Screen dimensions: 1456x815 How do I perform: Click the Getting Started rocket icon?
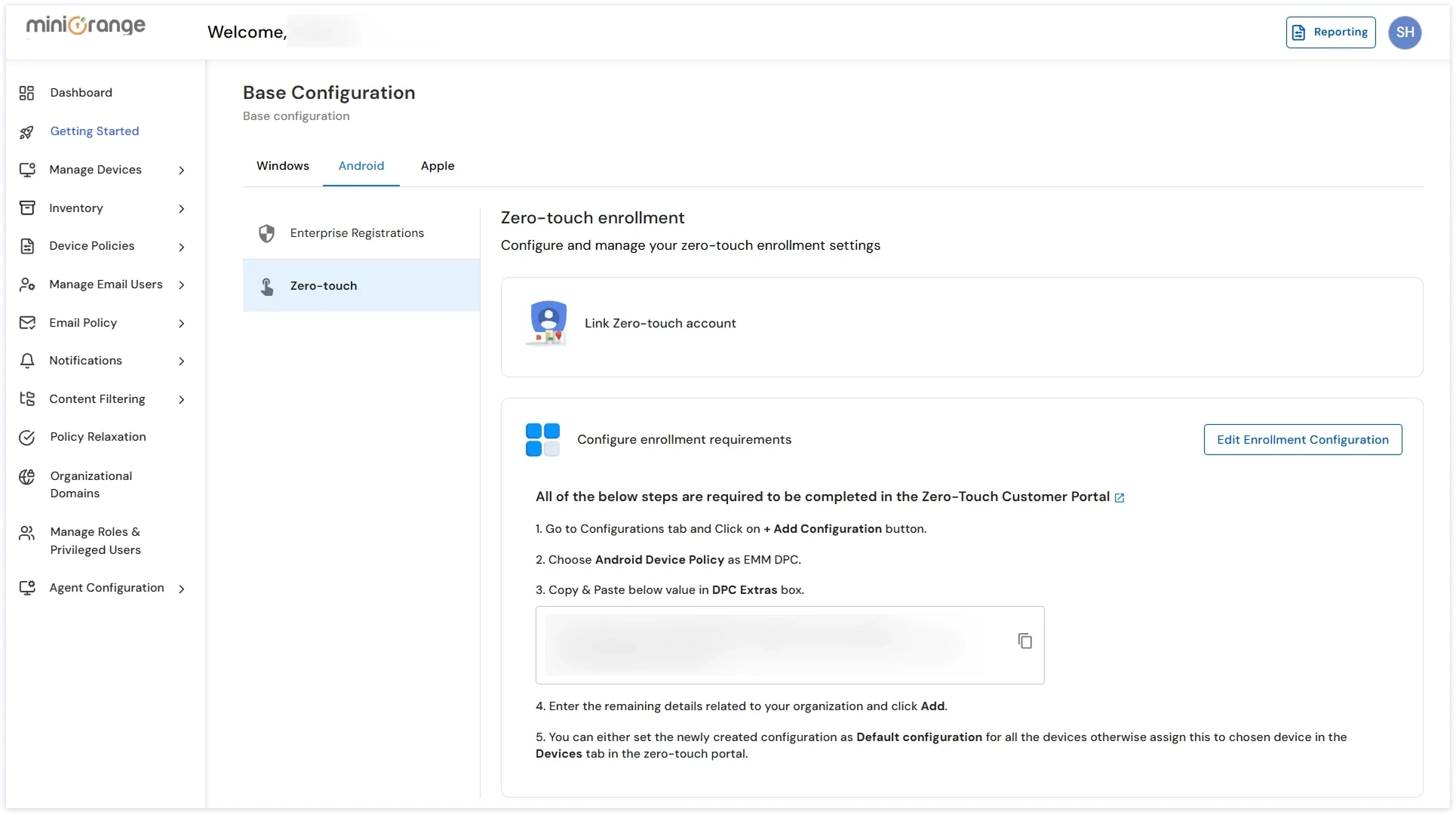pos(27,131)
